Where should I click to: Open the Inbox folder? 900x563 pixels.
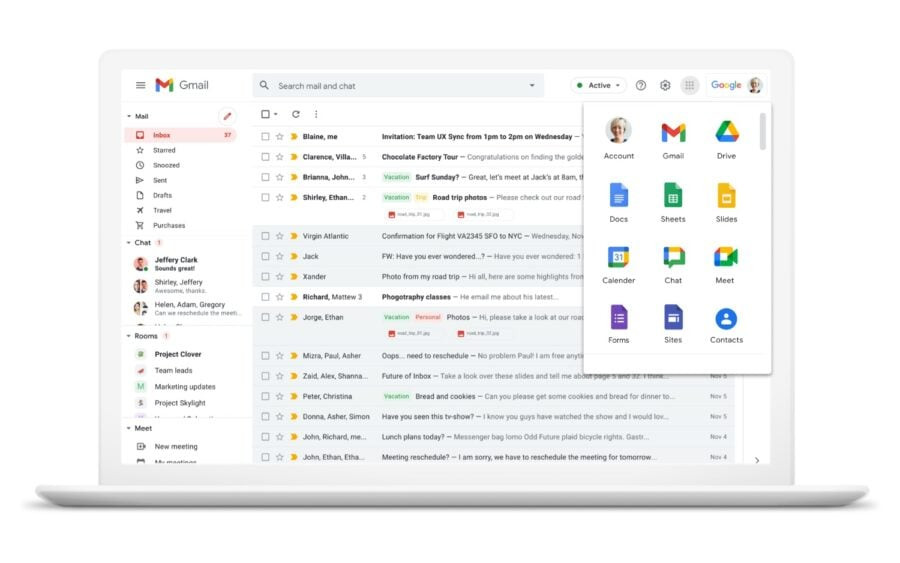pos(180,135)
